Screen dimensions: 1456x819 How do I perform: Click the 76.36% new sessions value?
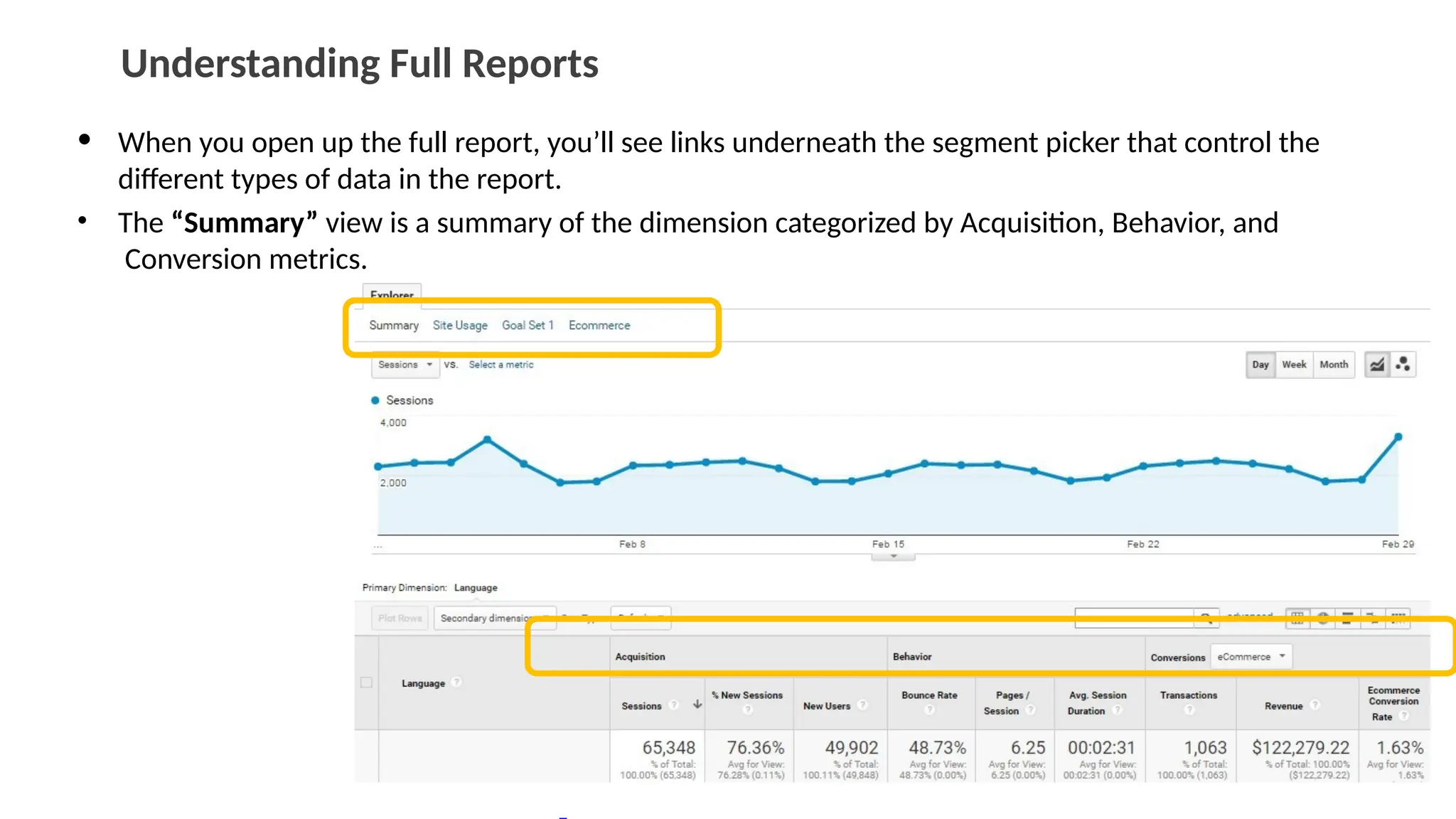pos(755,747)
